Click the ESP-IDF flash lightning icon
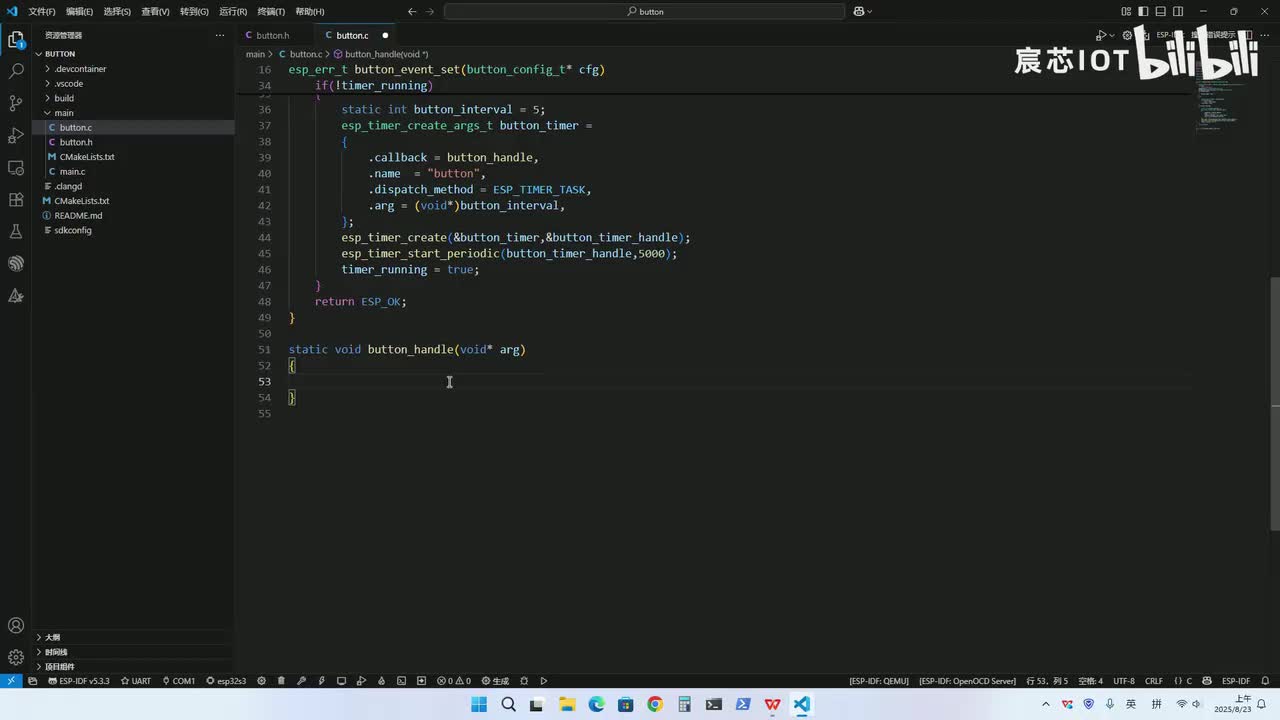This screenshot has height=720, width=1280. (321, 681)
